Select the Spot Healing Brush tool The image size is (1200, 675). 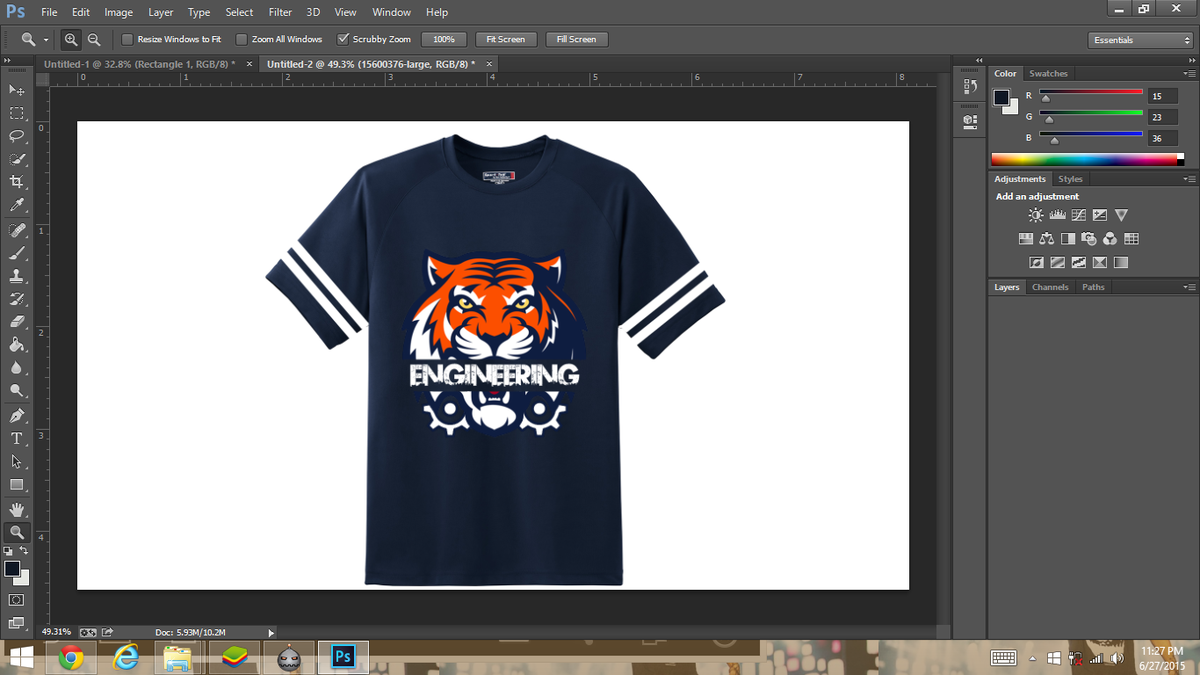[x=17, y=230]
